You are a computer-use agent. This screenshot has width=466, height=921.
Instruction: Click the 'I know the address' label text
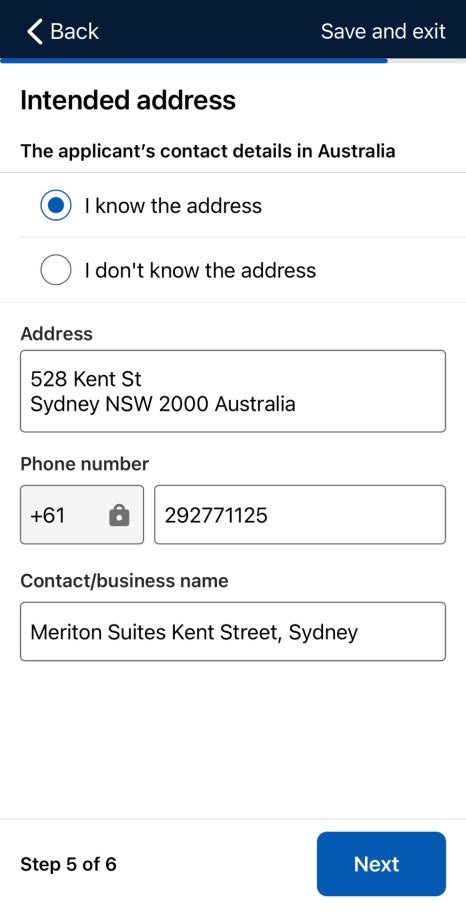173,206
